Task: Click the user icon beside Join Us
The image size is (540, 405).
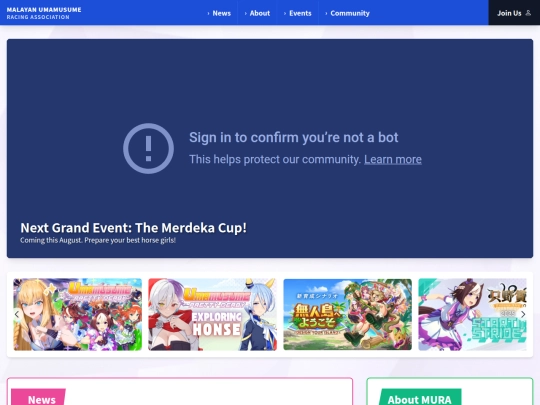Action: pos(528,13)
